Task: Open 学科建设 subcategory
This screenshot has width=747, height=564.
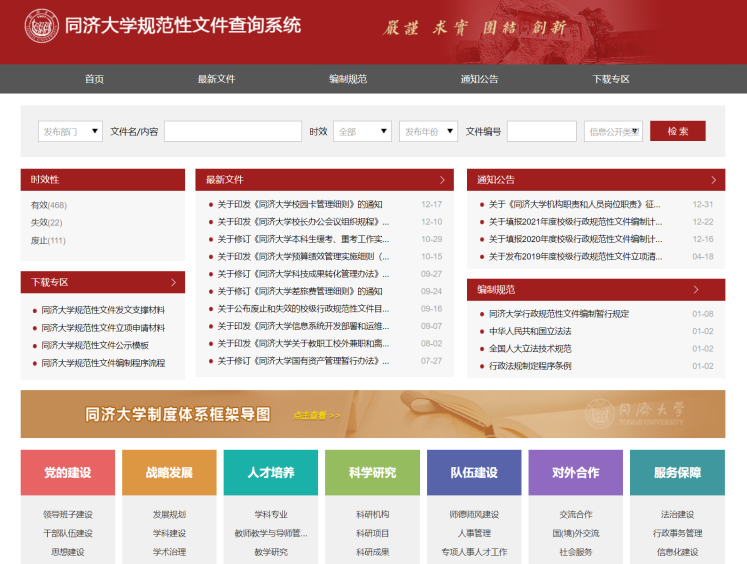Action: 169,533
